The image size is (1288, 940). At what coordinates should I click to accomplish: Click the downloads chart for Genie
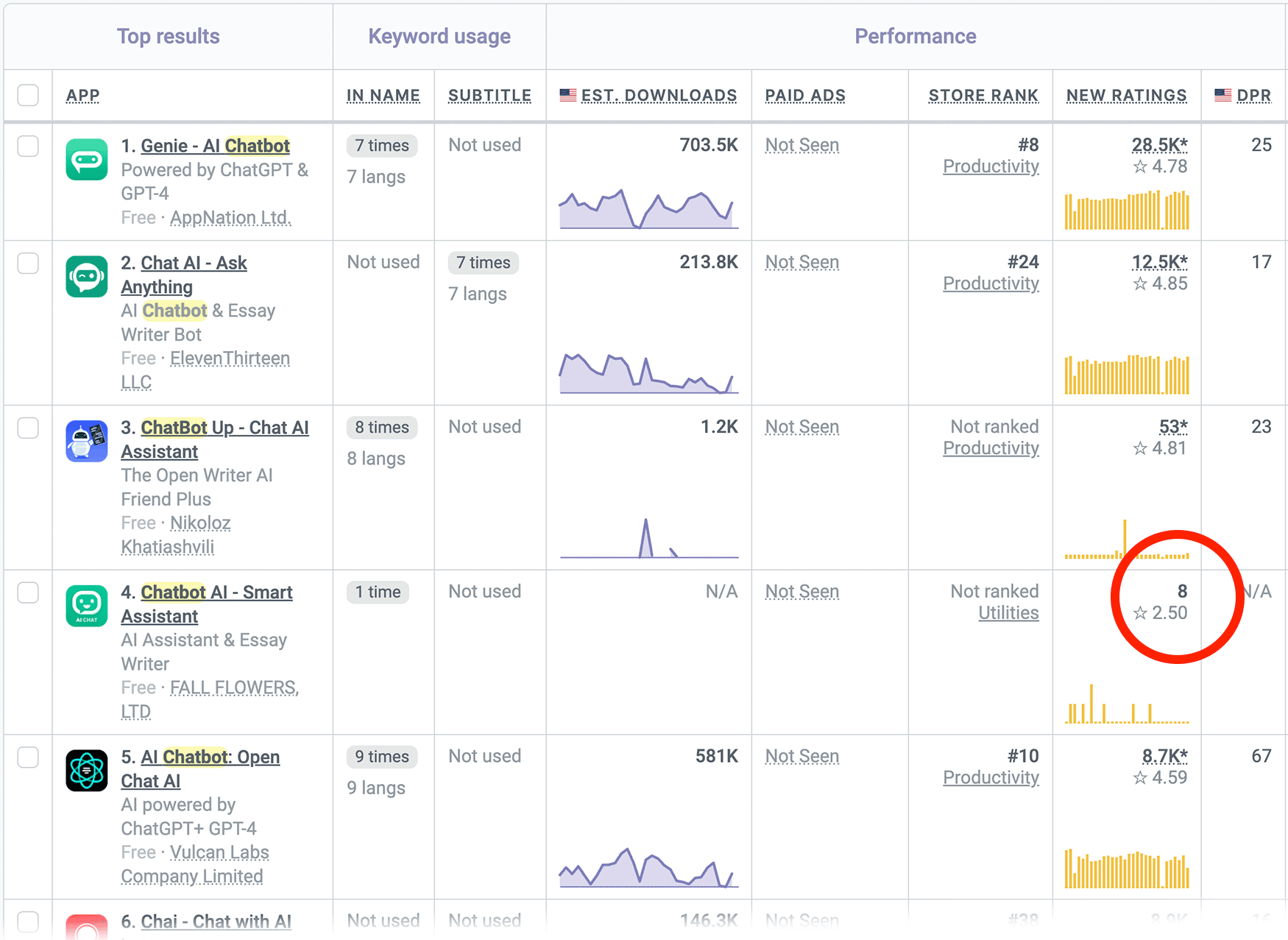(648, 209)
